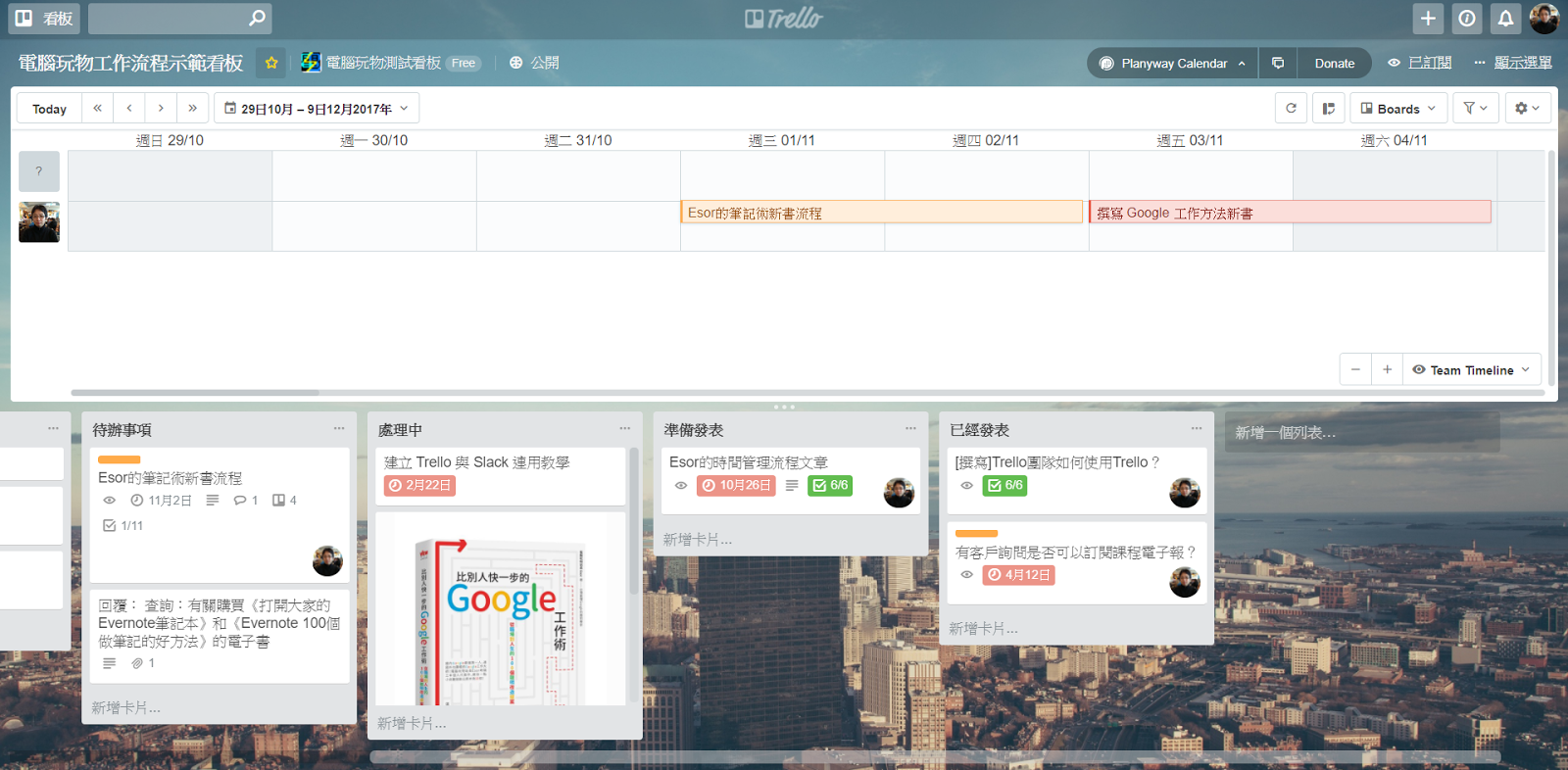Toggle the 已訂閱 subscription eye
This screenshot has width=1568, height=770.
pos(1419,63)
